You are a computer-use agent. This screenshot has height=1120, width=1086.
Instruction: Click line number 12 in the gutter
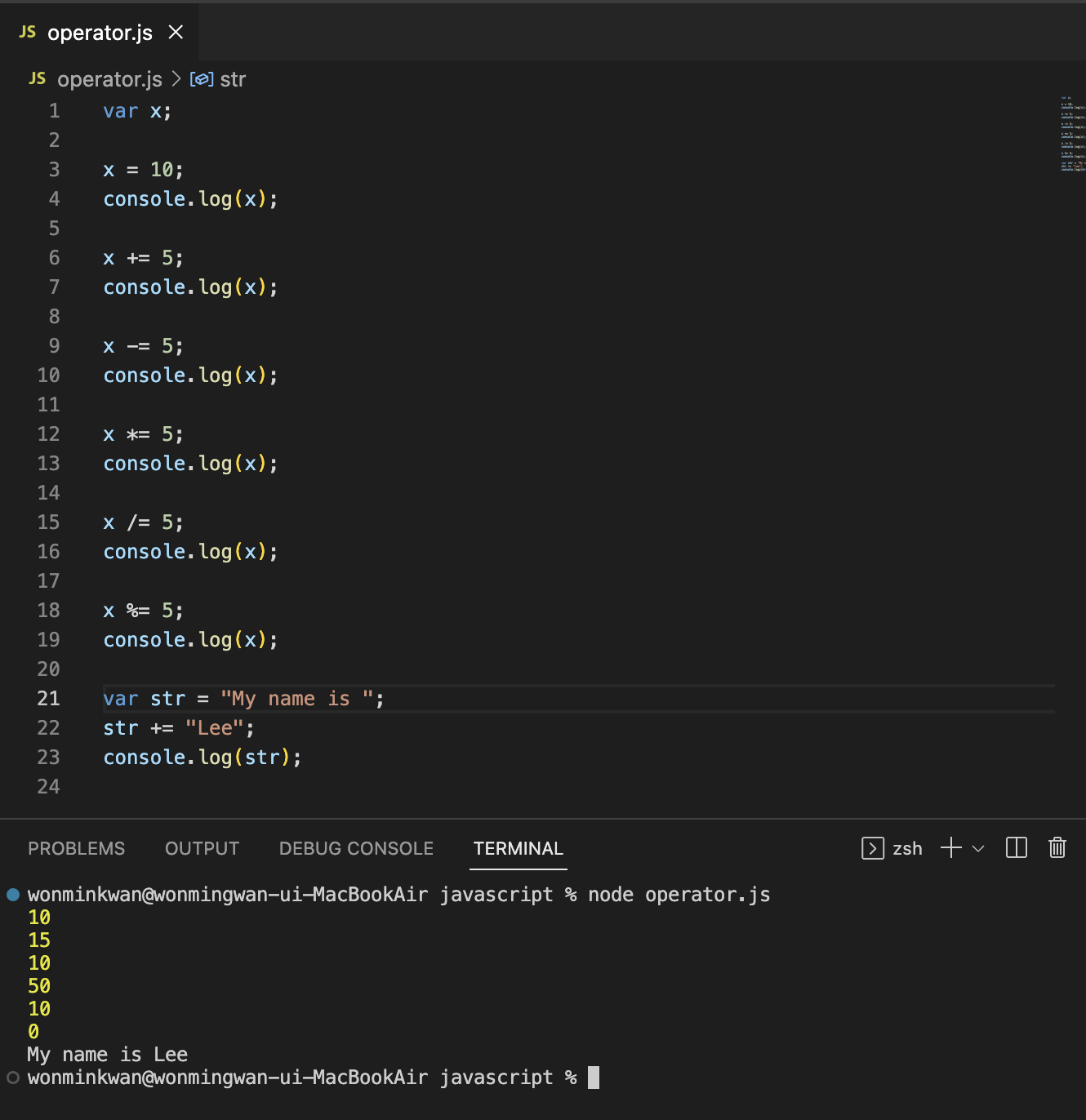click(48, 433)
